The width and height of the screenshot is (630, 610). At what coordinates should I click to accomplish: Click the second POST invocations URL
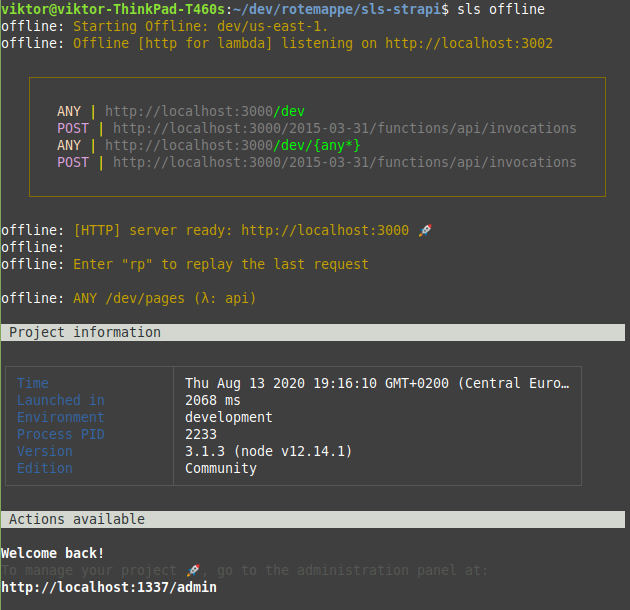pyautogui.click(x=344, y=162)
